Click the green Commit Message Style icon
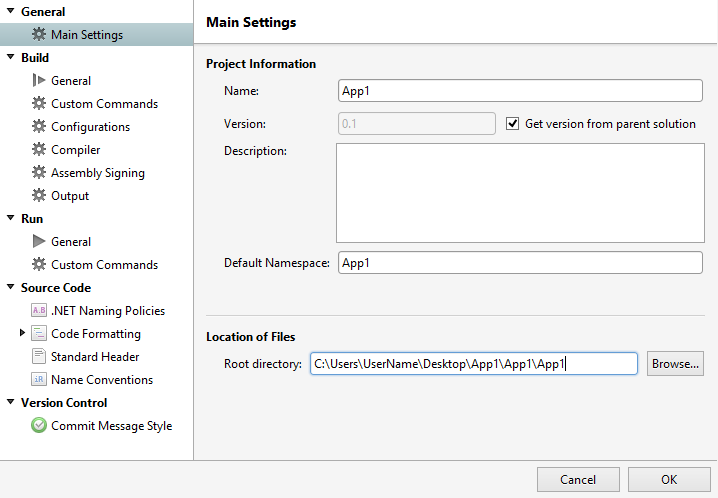 tap(39, 426)
